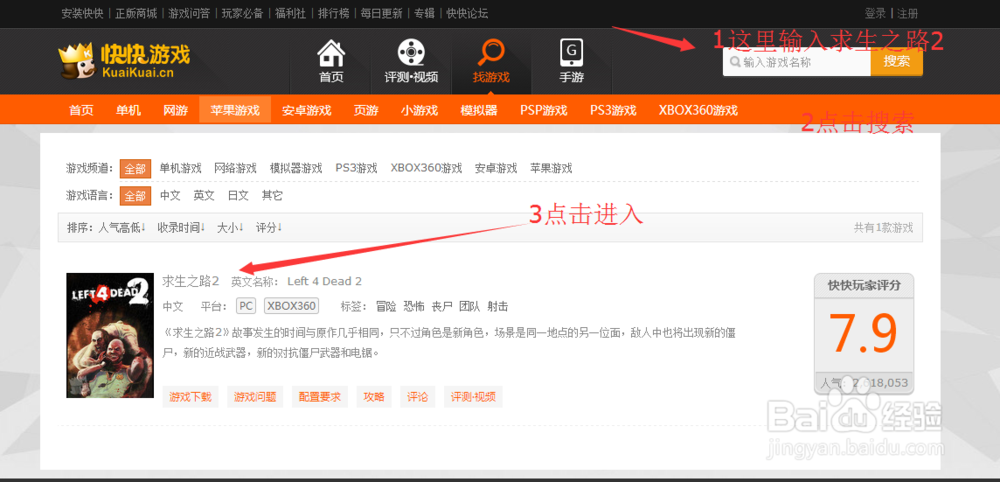
Task: Filter channel by PS3游戏
Action: 357,168
